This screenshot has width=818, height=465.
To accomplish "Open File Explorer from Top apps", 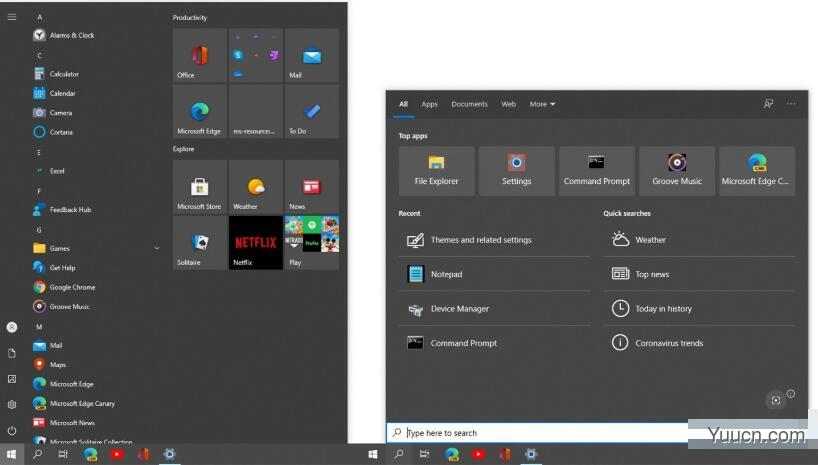I will [437, 171].
